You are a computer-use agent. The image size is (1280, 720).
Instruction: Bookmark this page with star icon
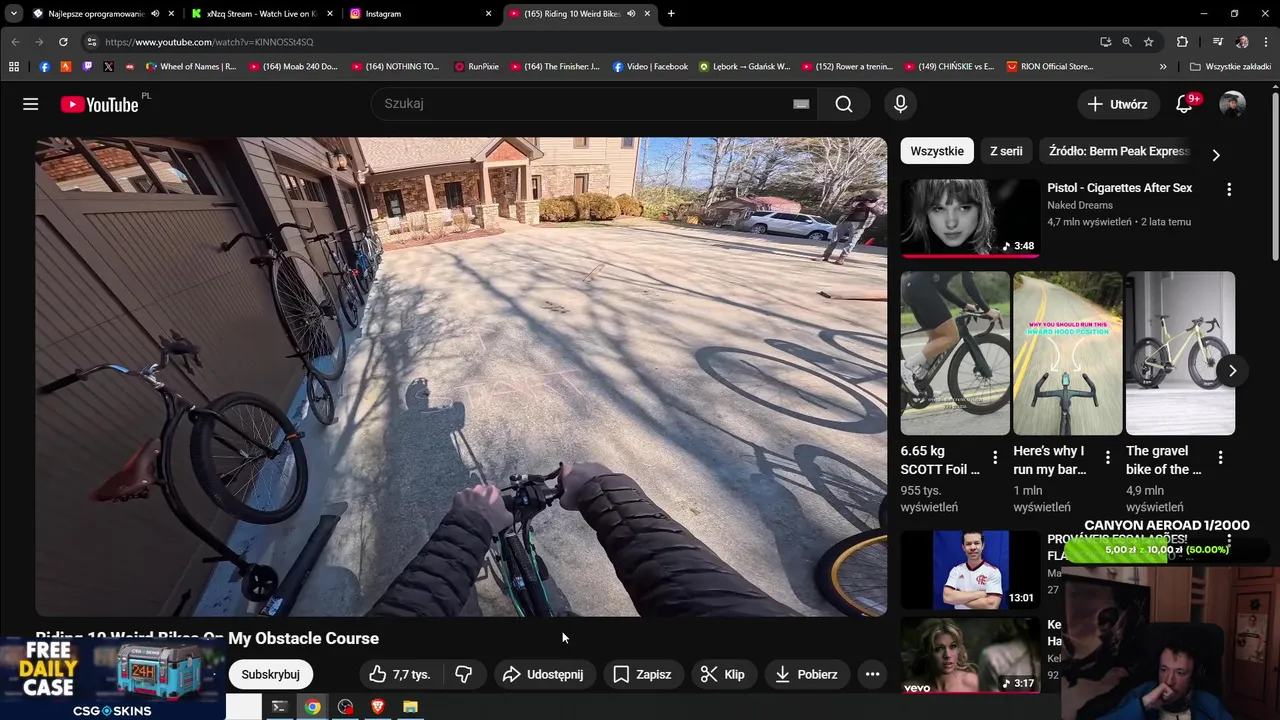click(x=1149, y=42)
